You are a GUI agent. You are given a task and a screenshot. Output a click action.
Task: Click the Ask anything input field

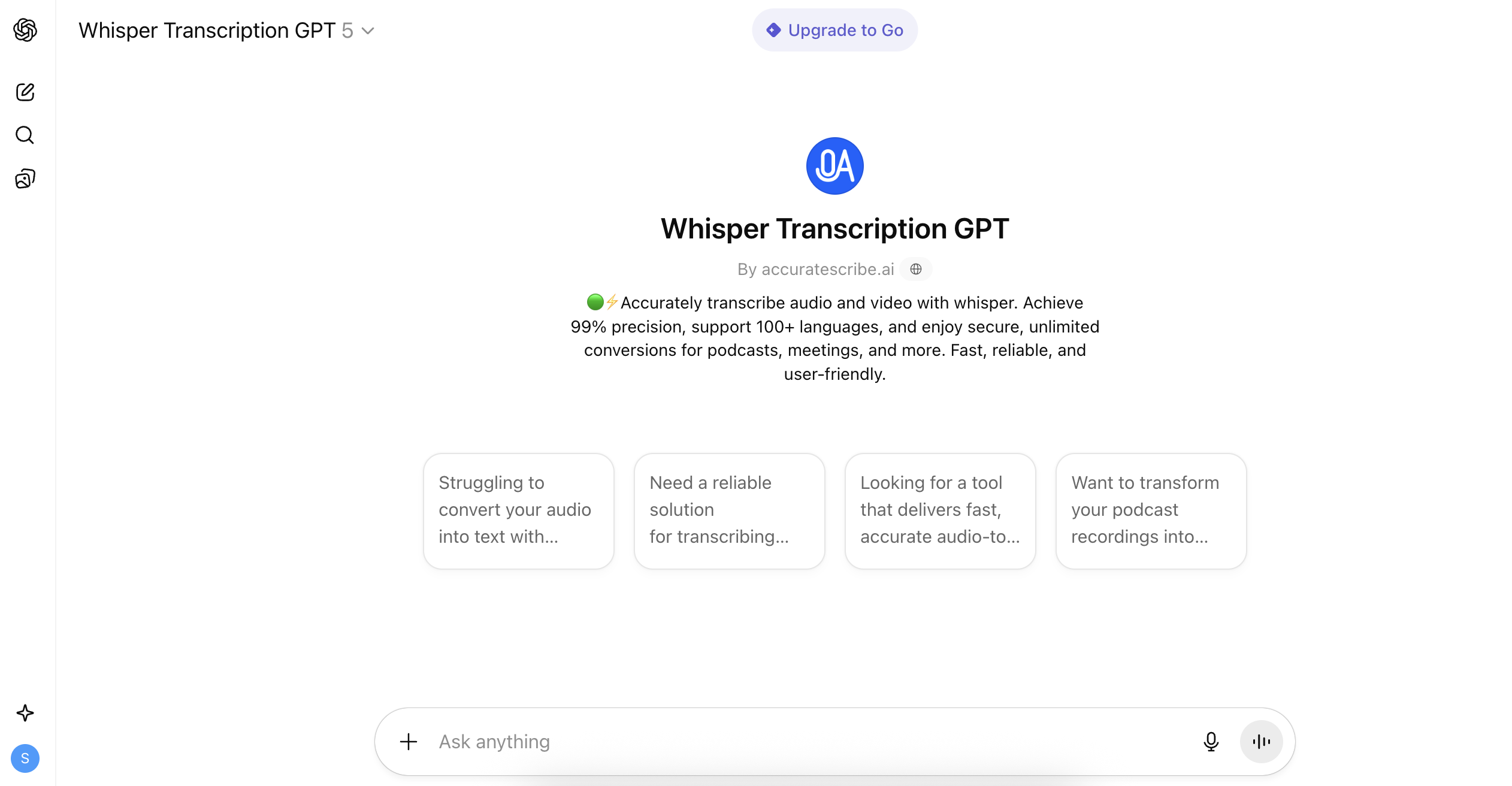719,741
